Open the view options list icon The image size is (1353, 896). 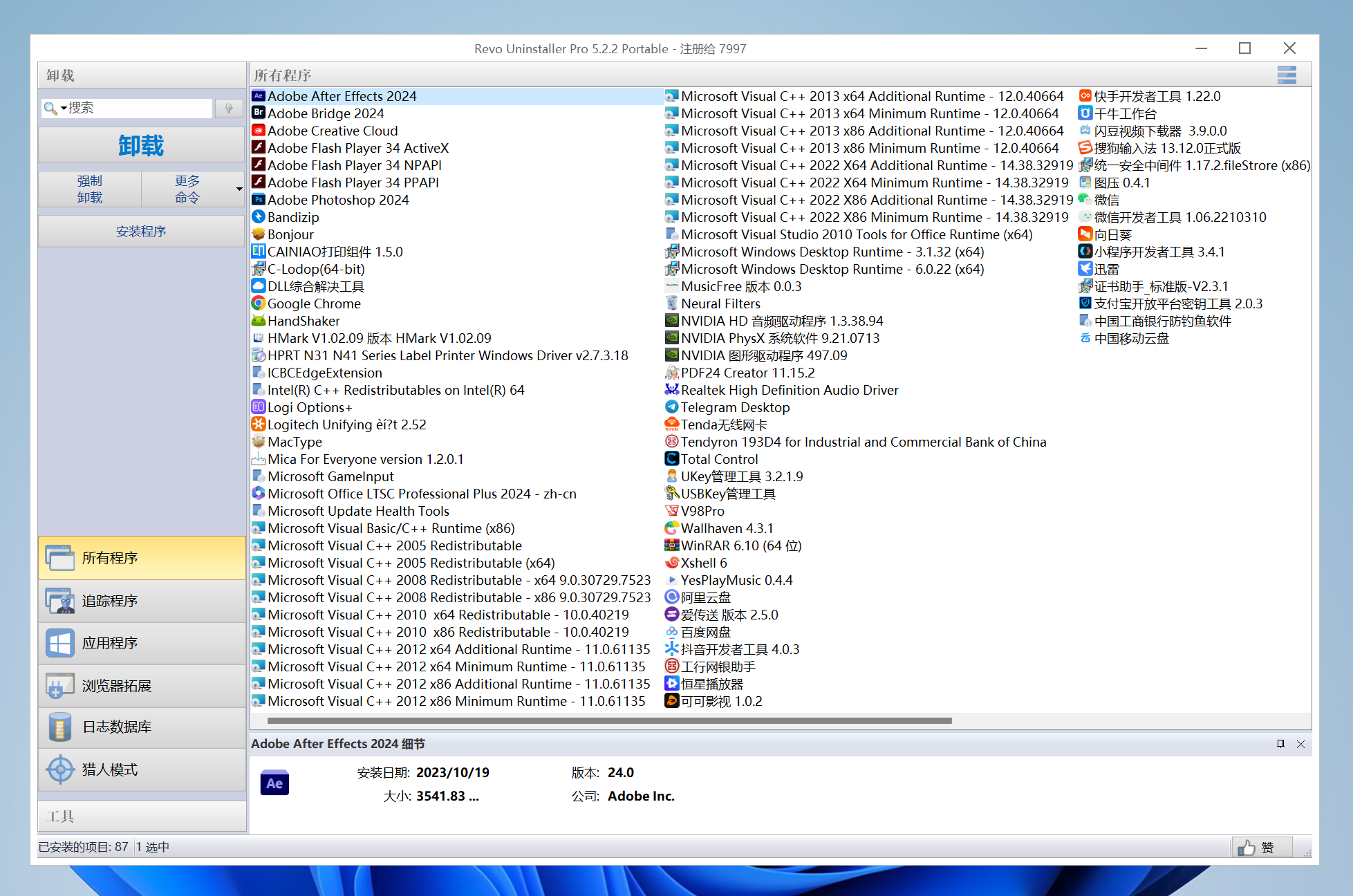[x=1287, y=75]
